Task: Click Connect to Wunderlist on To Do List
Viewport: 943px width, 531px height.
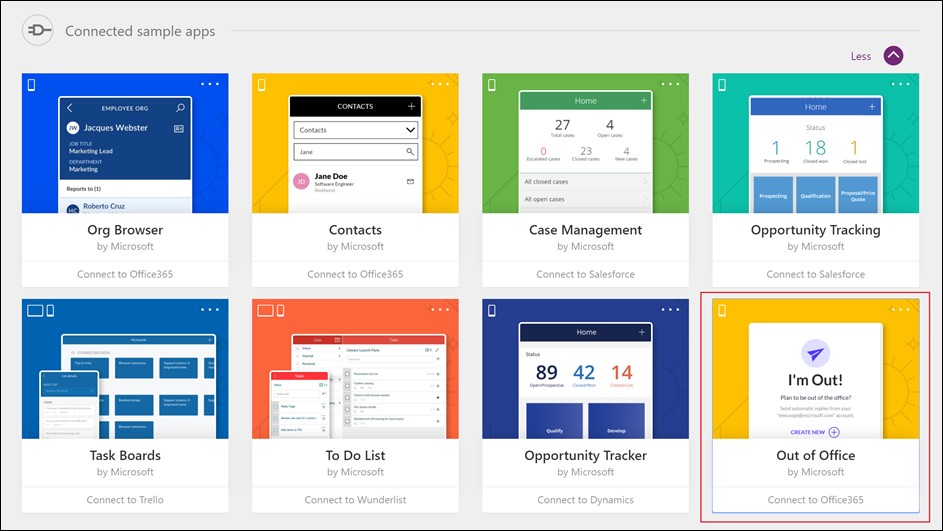Action: pos(355,500)
